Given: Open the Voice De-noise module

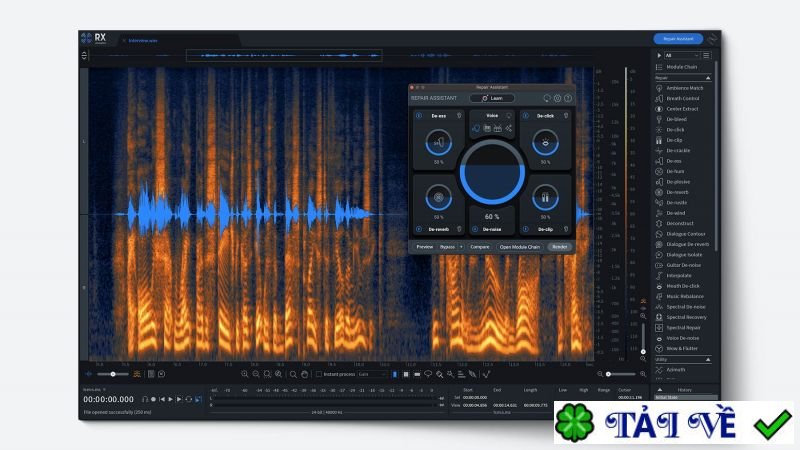Looking at the screenshot, I should click(x=678, y=338).
